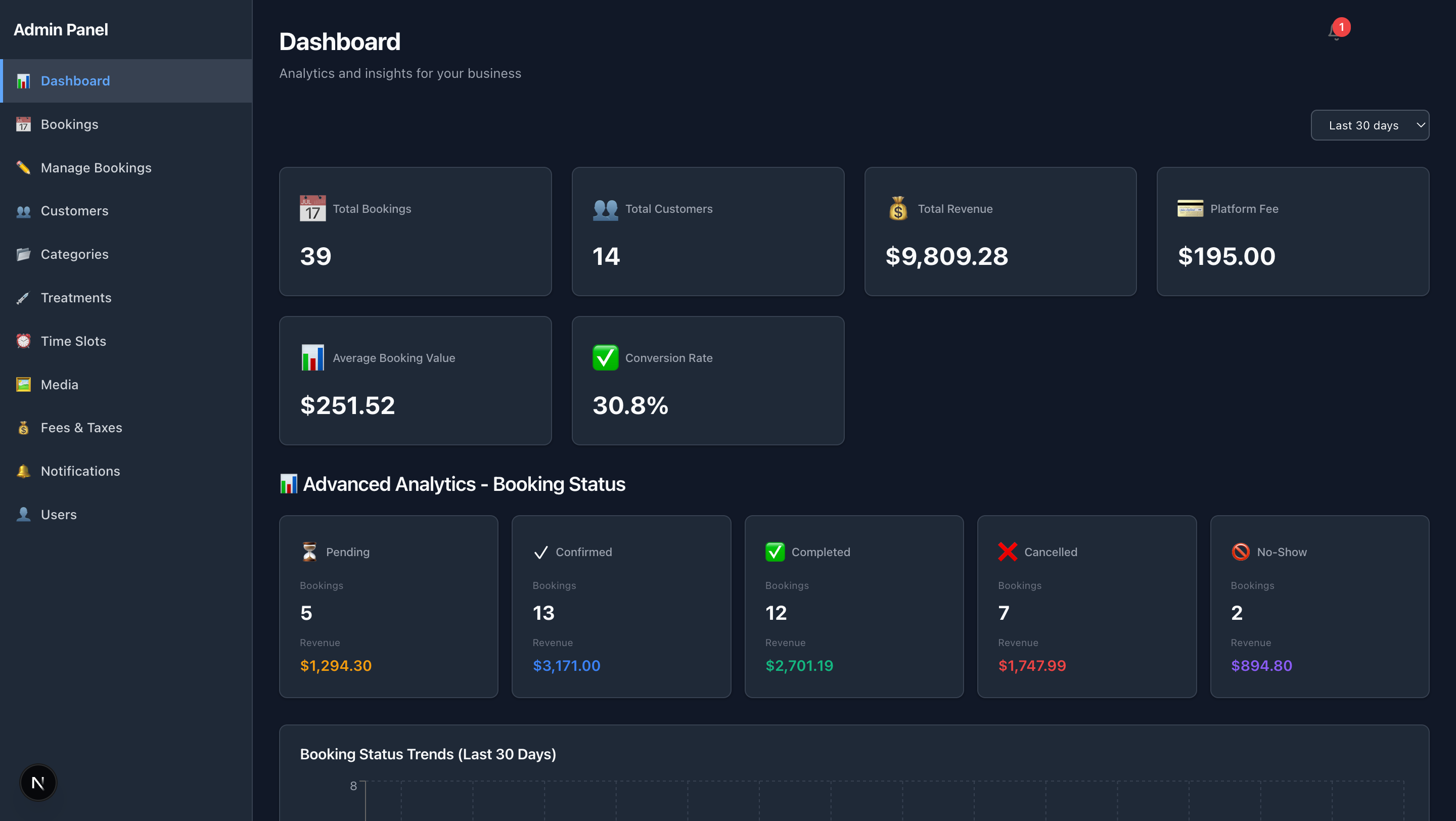Screen dimensions: 1456x821
Task: Select the Customers icon in the sidebar
Action: coord(23,211)
